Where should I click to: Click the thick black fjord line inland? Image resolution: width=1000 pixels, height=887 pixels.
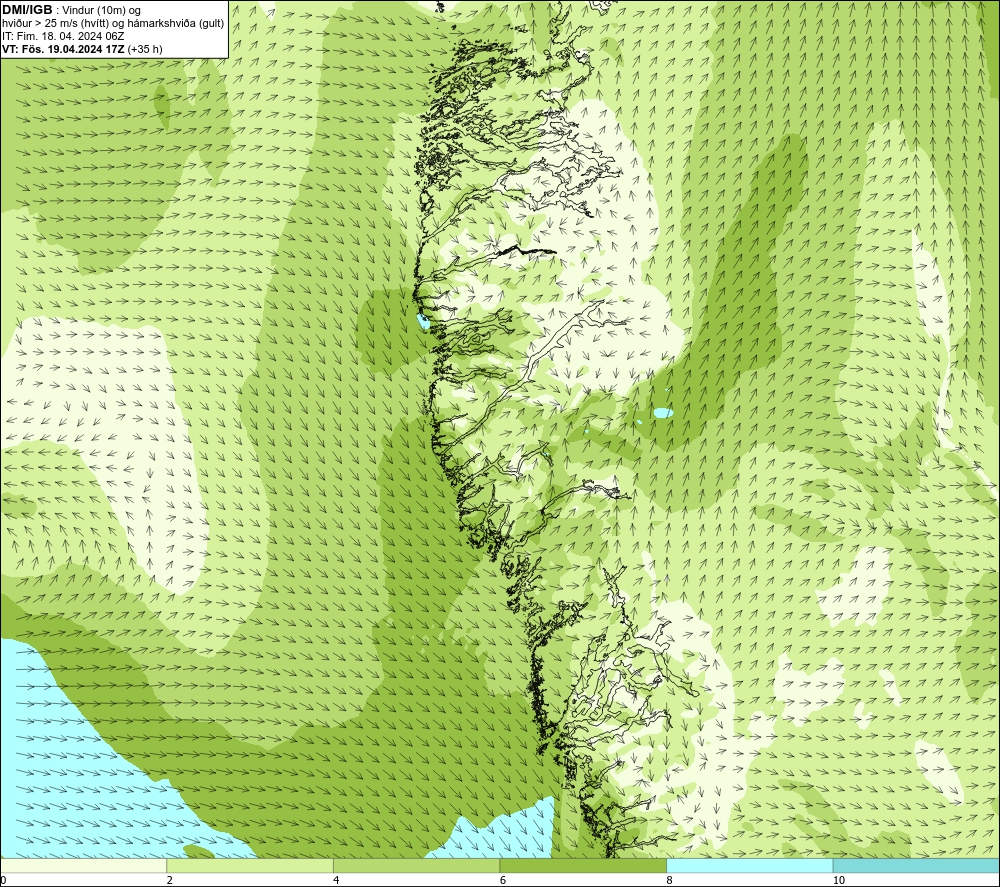(x=527, y=250)
